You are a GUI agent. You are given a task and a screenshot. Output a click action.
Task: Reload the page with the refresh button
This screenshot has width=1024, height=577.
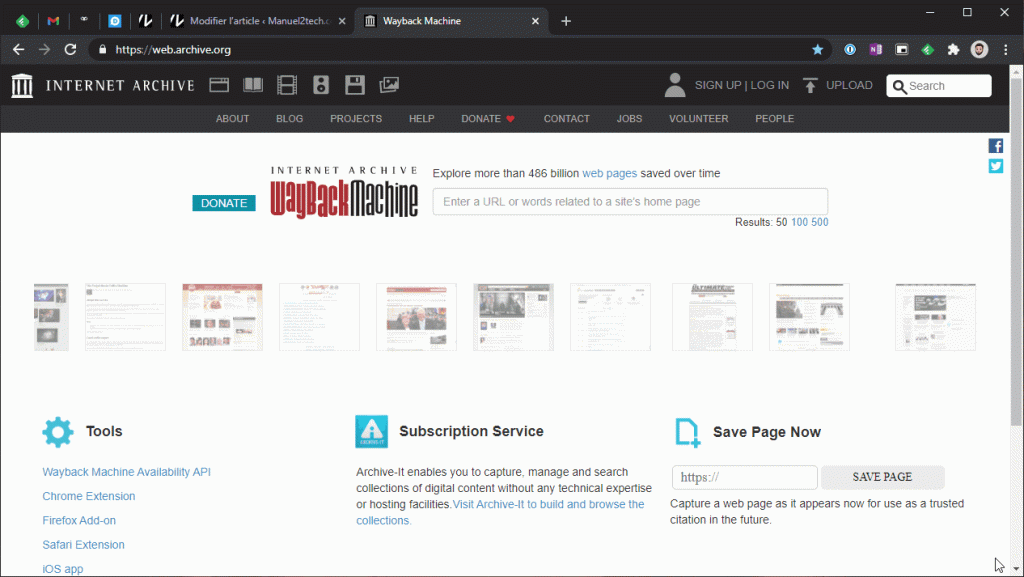(x=71, y=50)
